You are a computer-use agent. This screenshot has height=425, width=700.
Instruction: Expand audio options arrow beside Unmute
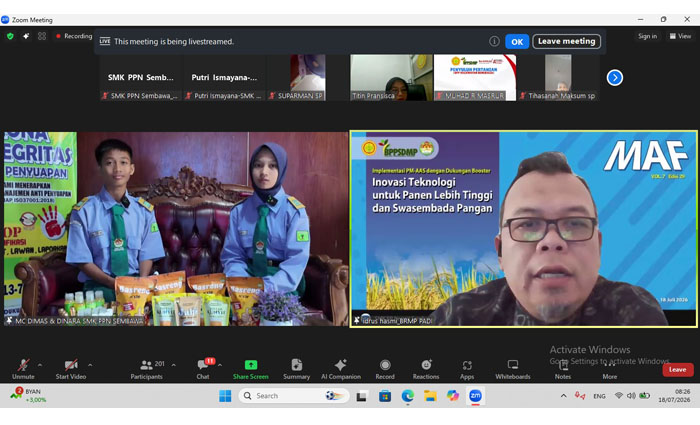[x=40, y=365]
